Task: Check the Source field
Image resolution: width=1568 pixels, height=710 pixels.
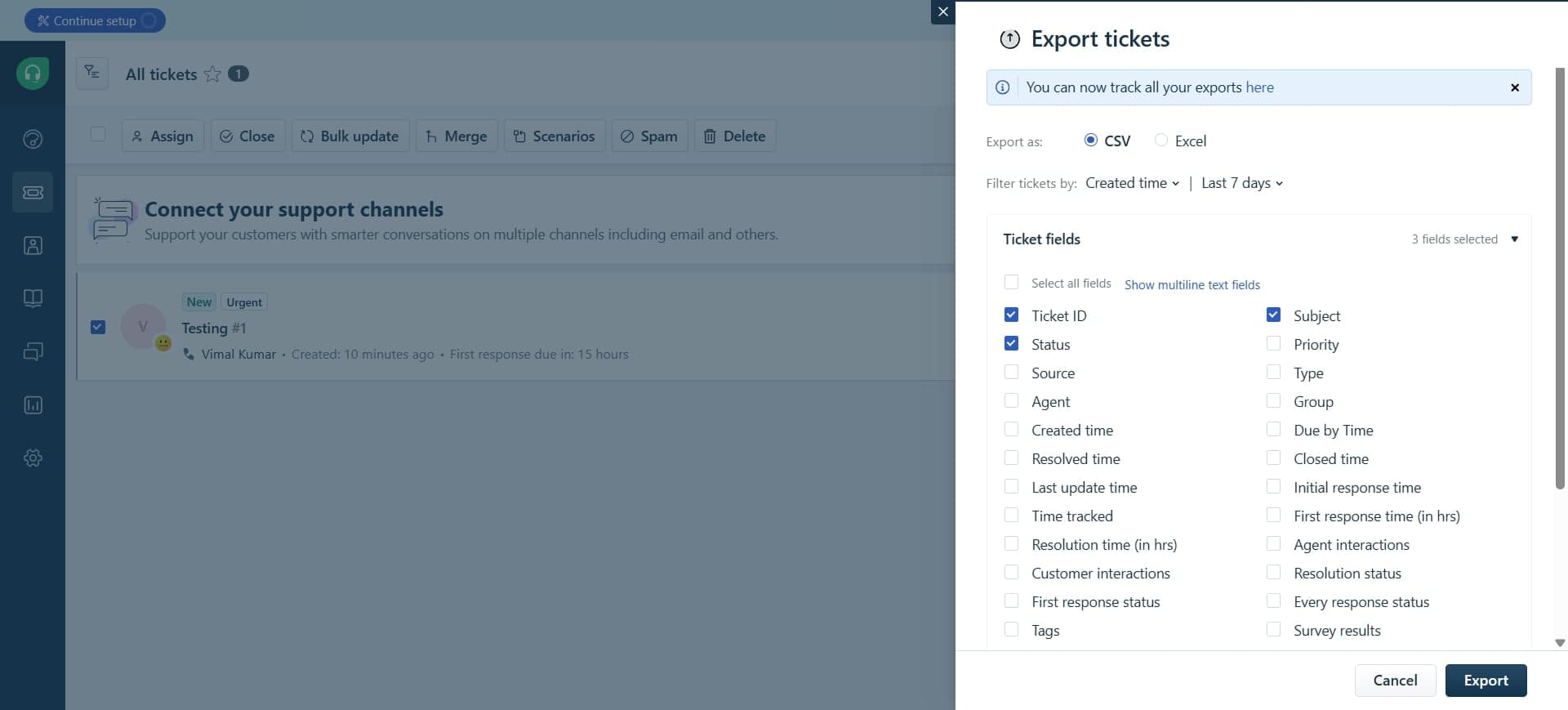Action: point(1011,372)
